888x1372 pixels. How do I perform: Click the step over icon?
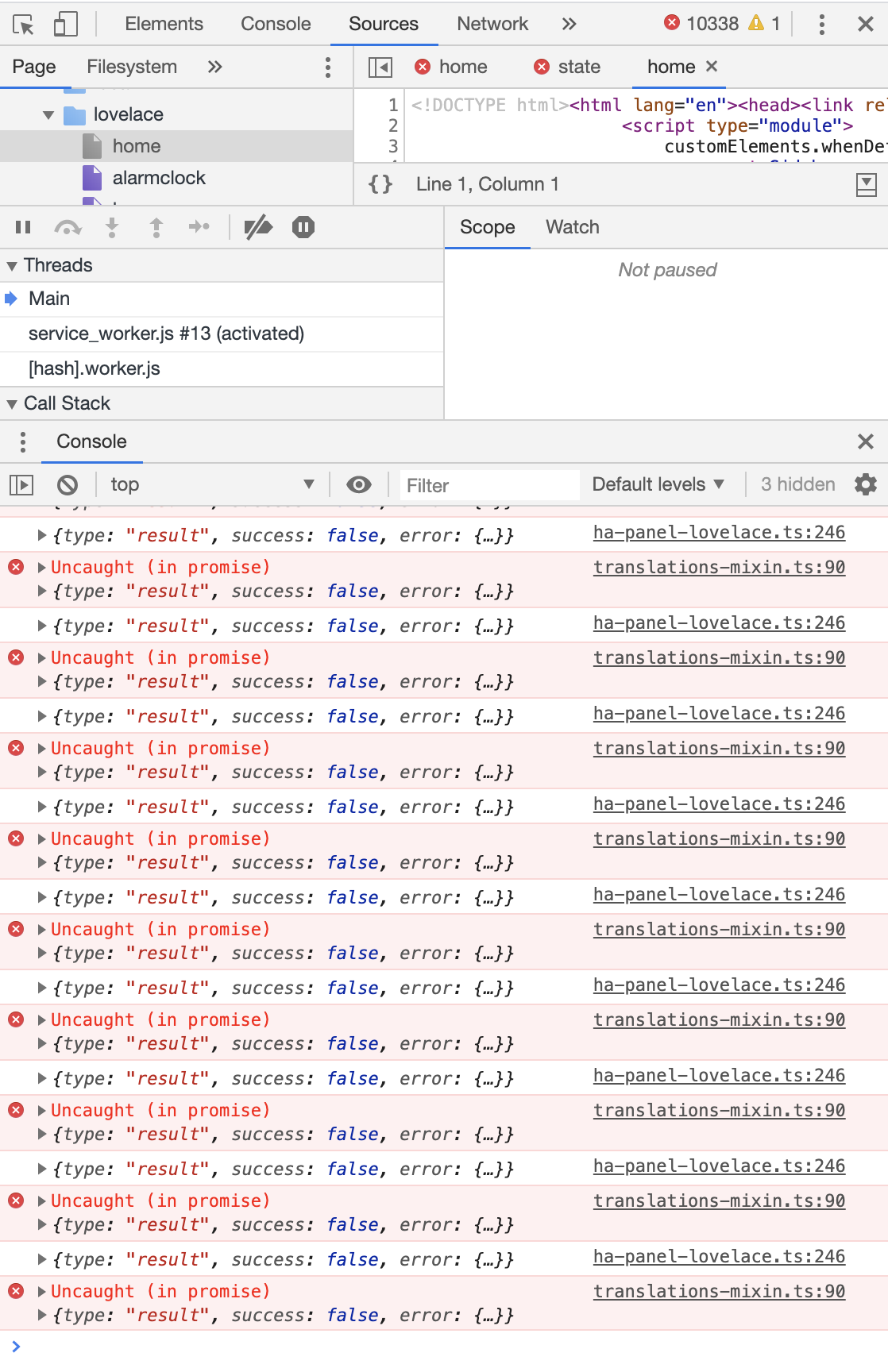coord(68,228)
